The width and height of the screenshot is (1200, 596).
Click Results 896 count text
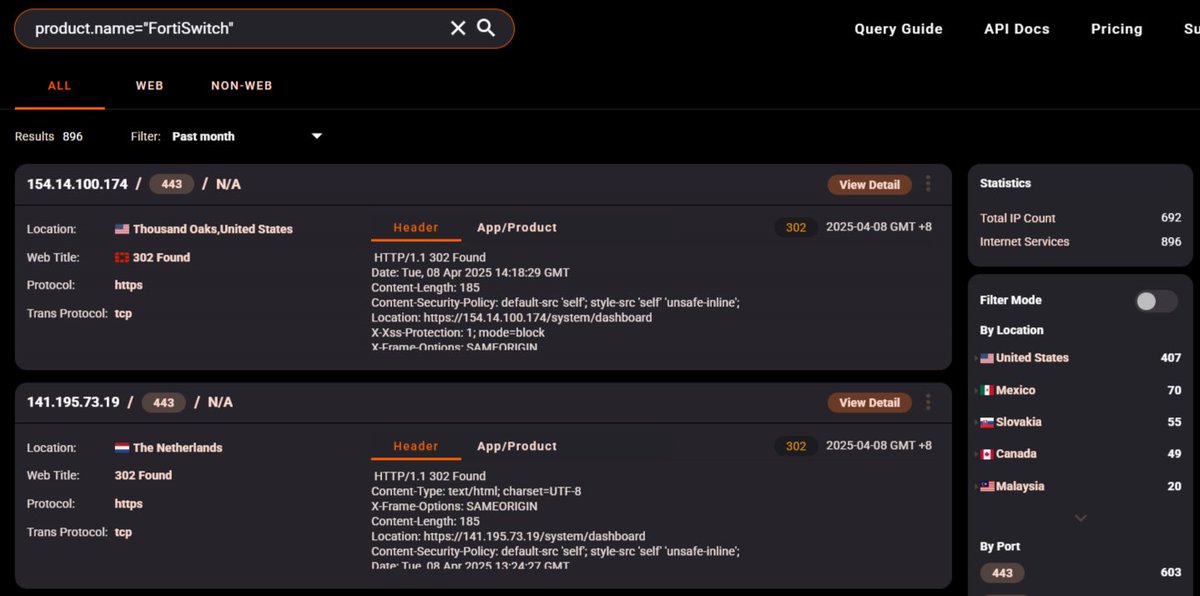49,136
